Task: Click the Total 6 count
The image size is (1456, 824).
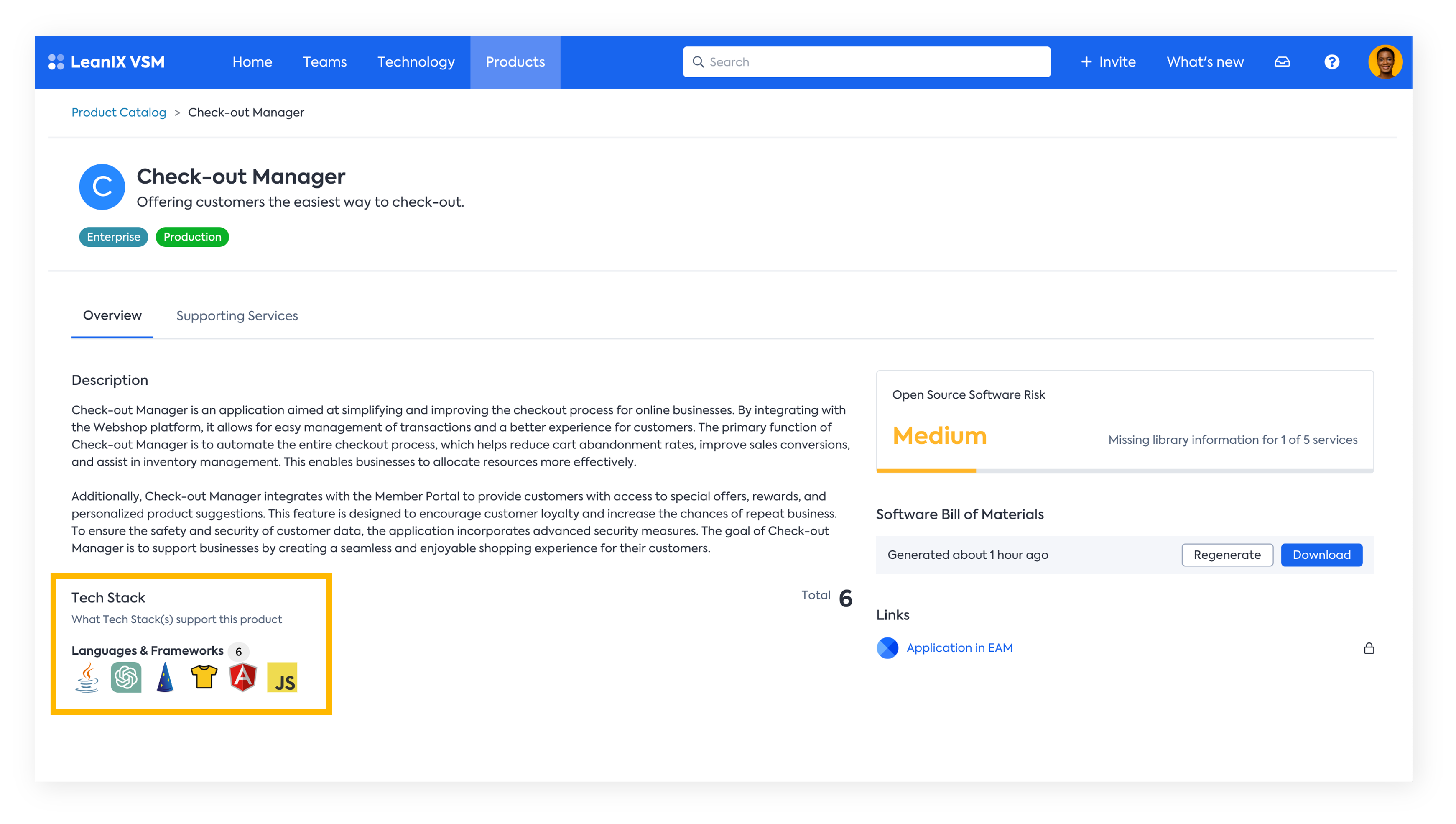Action: tap(826, 598)
